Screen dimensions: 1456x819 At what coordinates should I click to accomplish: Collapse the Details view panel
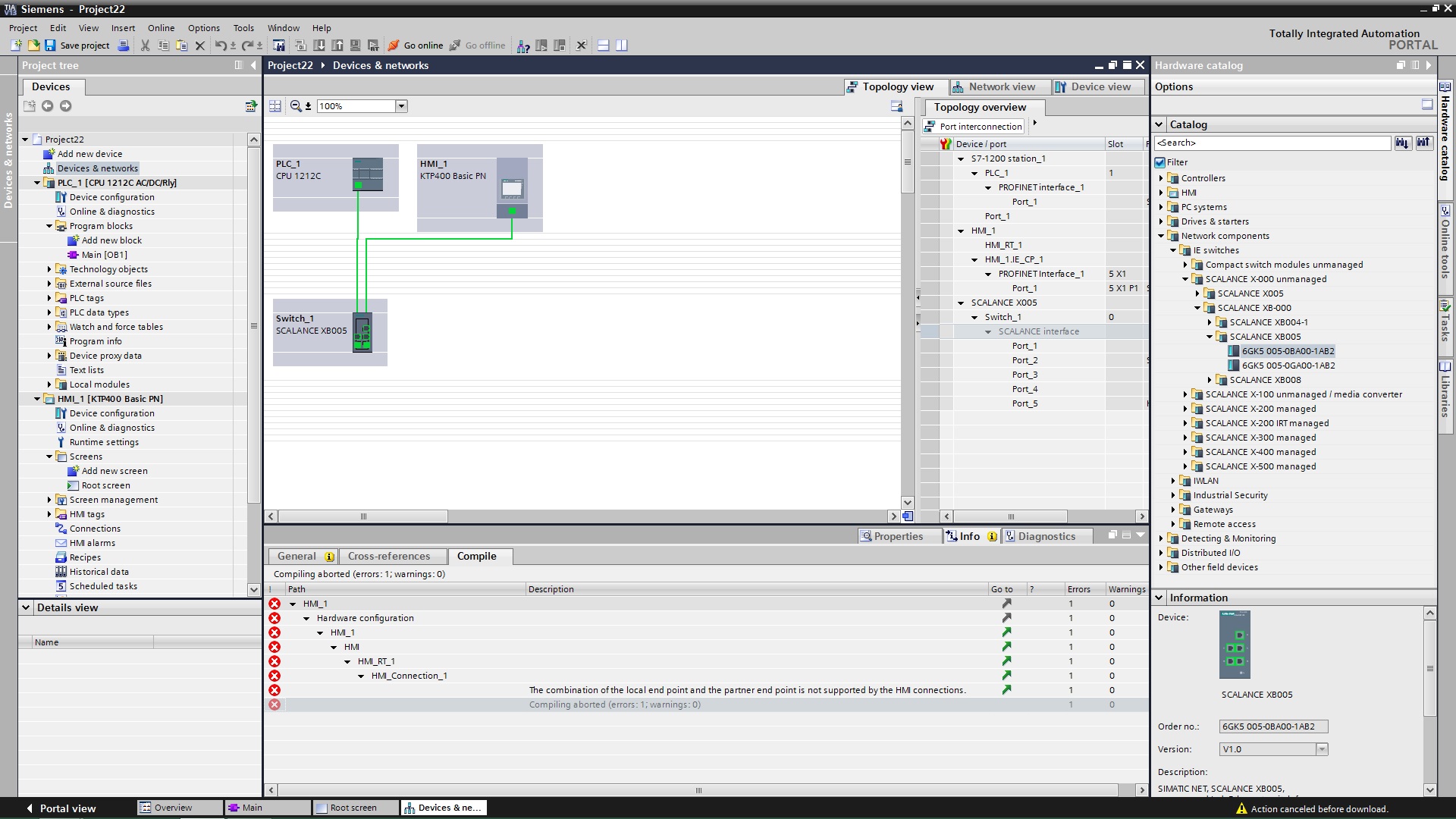pos(26,607)
